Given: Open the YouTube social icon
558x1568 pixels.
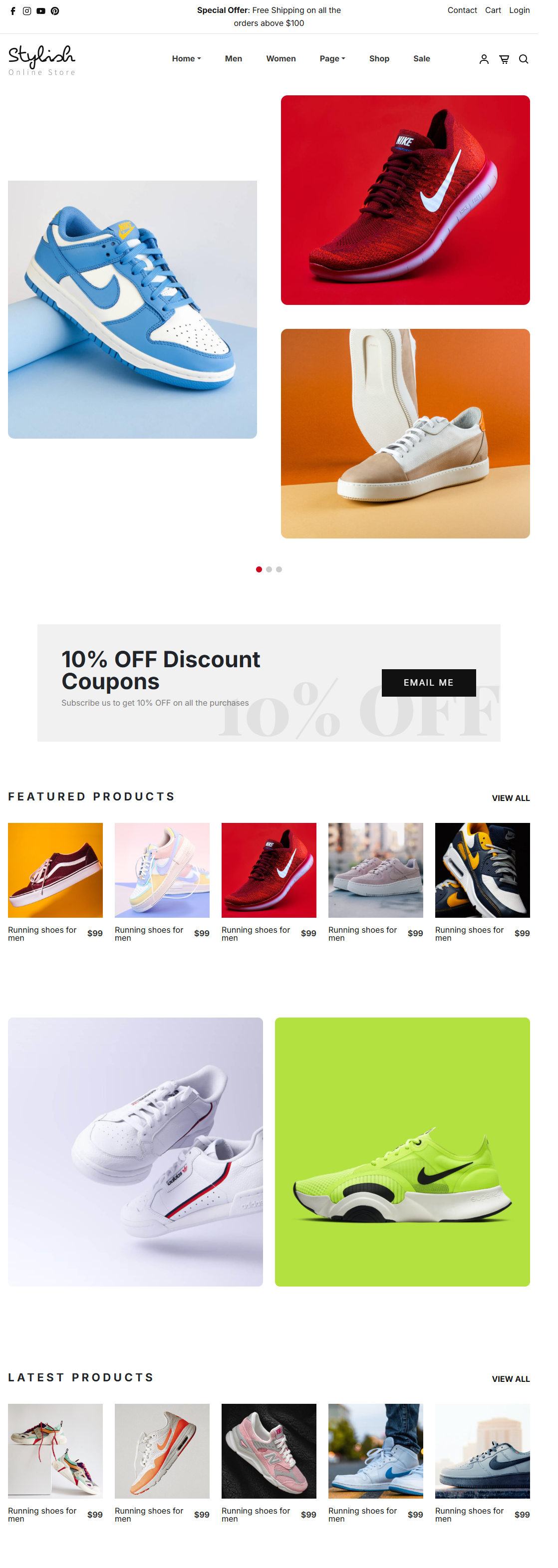Looking at the screenshot, I should point(41,11).
